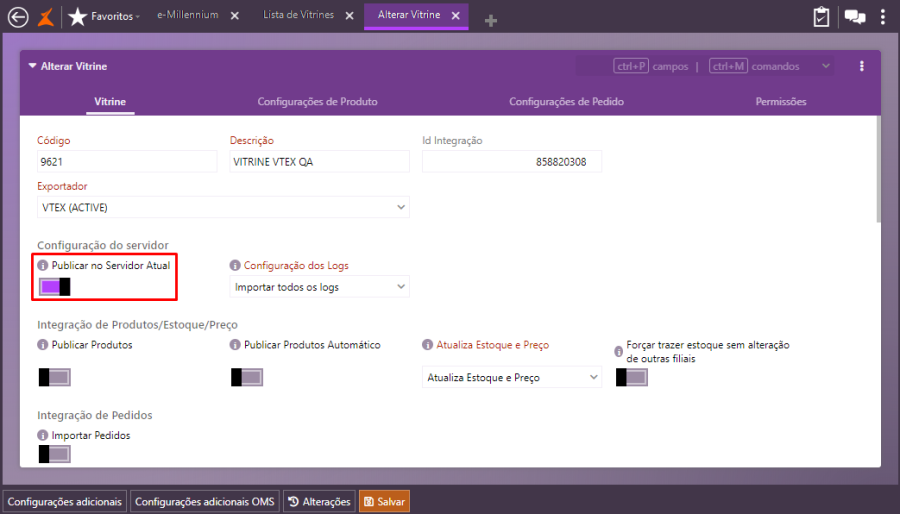Open the top-right vertical dots menu

tap(883, 17)
